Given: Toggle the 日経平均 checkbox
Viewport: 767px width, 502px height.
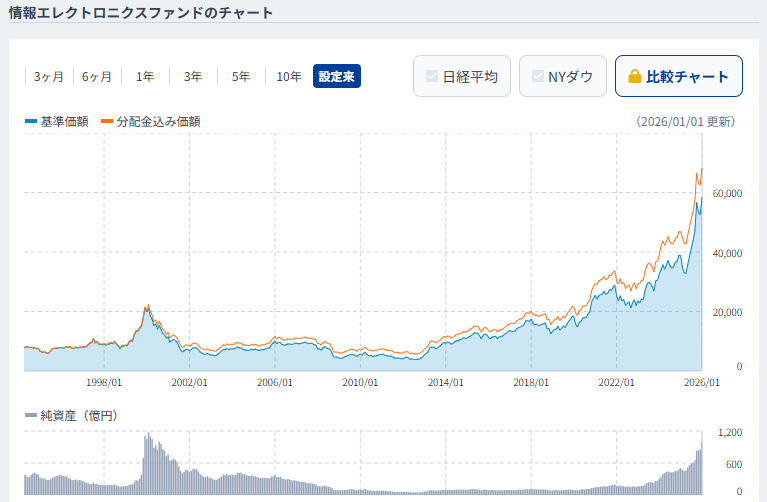Looking at the screenshot, I should [432, 76].
